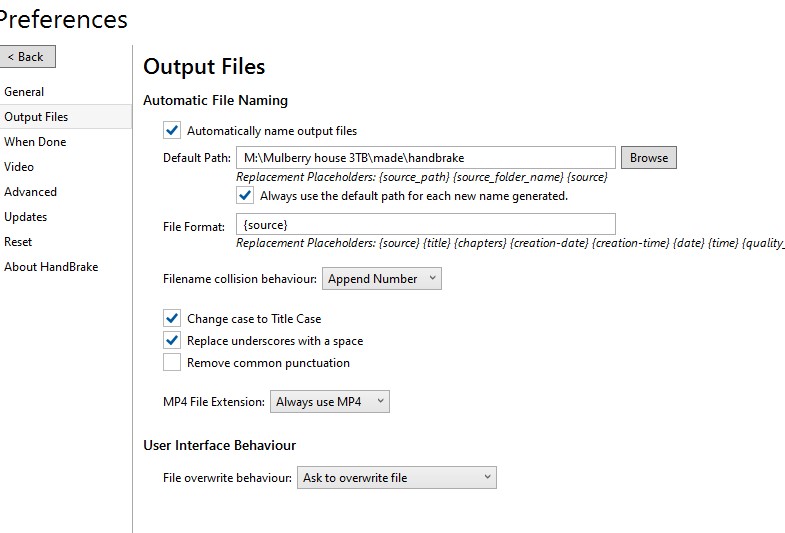Open the Reset preferences section
The image size is (785, 533).
(18, 242)
